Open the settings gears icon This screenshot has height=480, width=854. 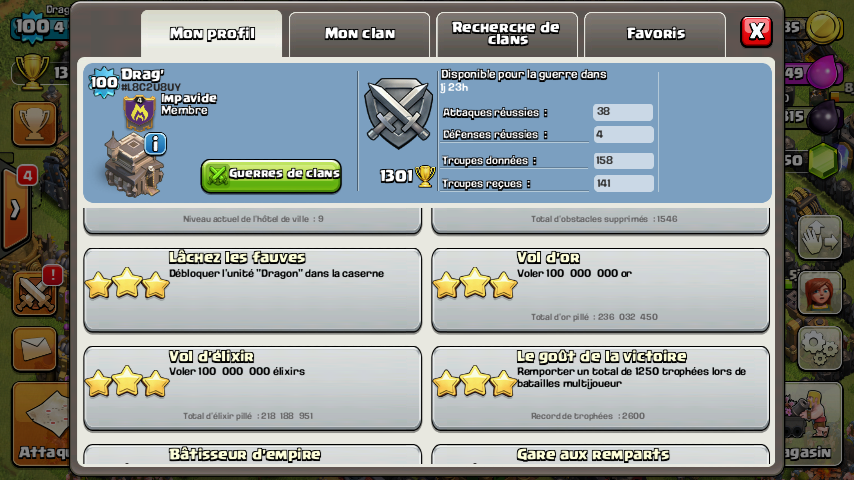[820, 349]
